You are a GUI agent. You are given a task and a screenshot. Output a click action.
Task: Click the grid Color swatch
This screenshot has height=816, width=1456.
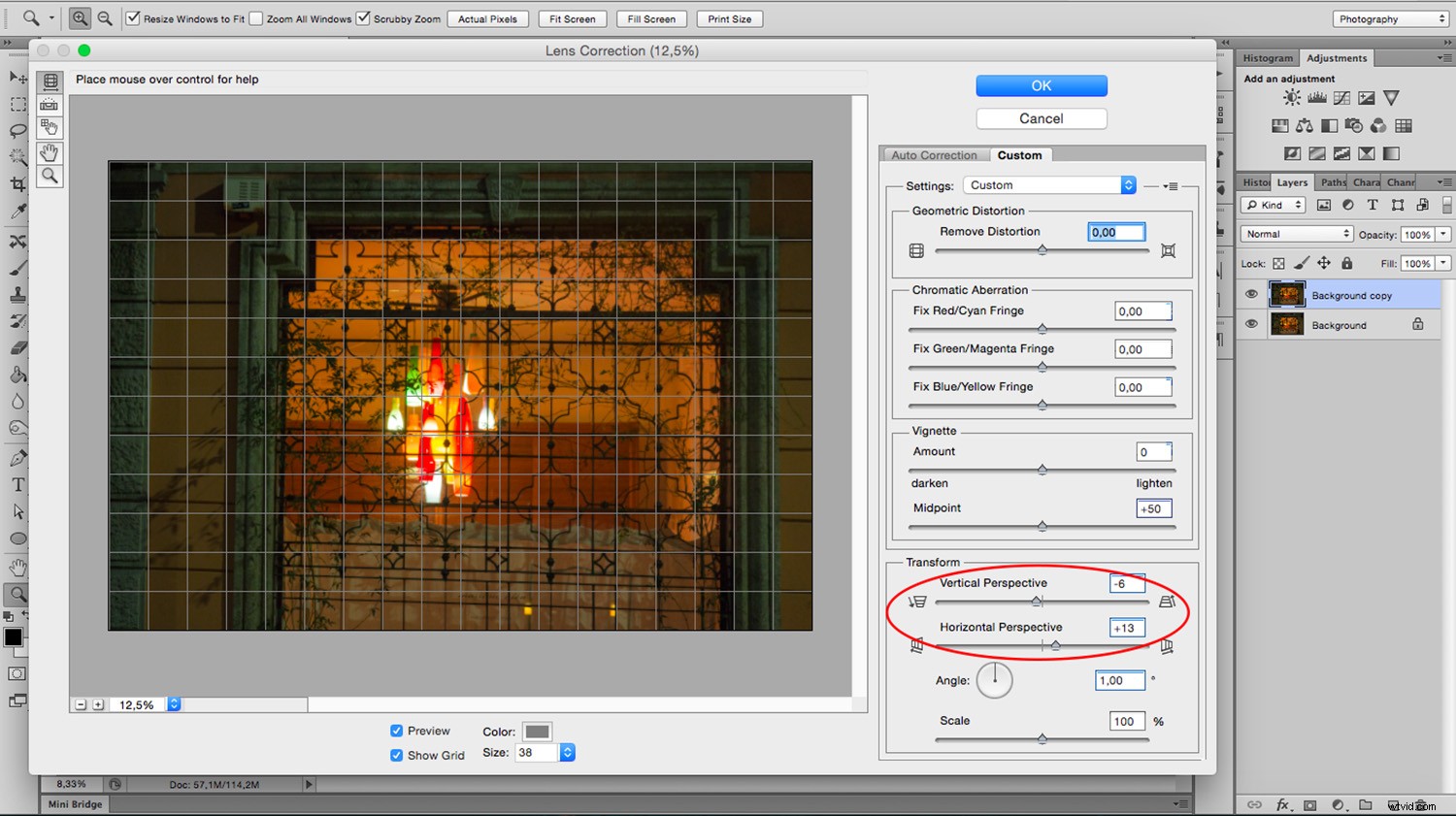537,731
